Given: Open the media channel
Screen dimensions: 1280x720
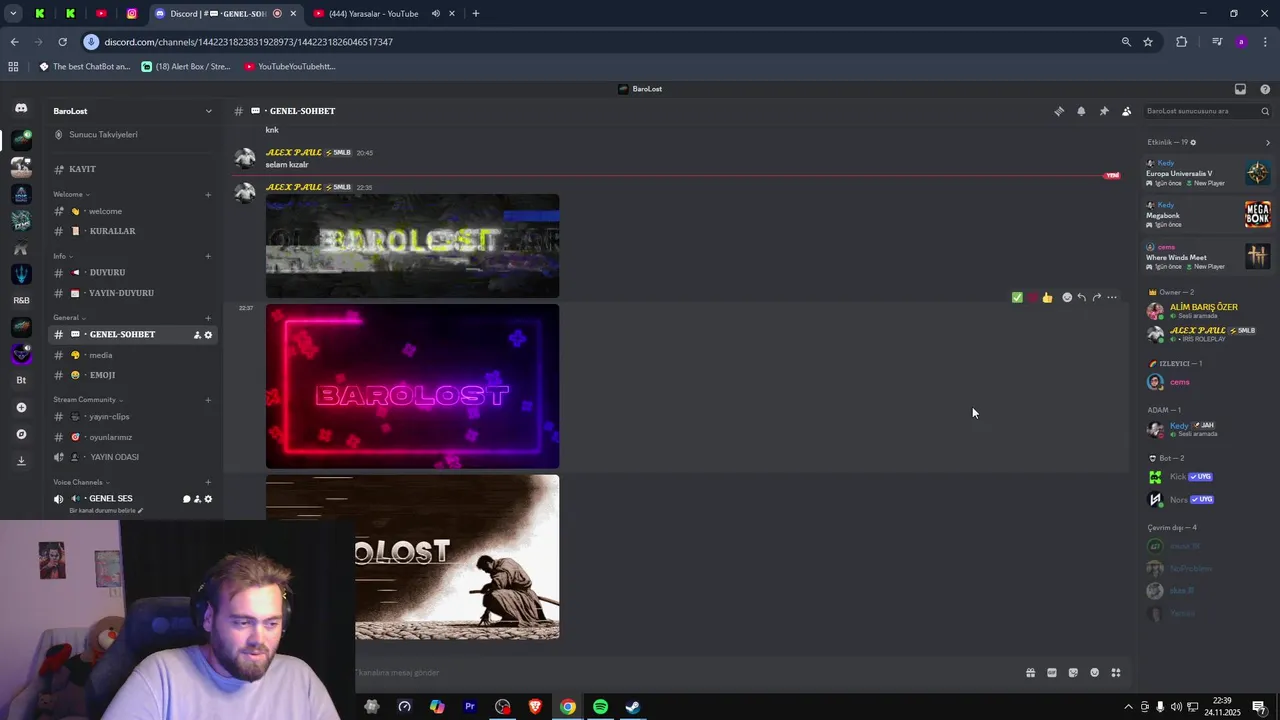Looking at the screenshot, I should point(133,355).
